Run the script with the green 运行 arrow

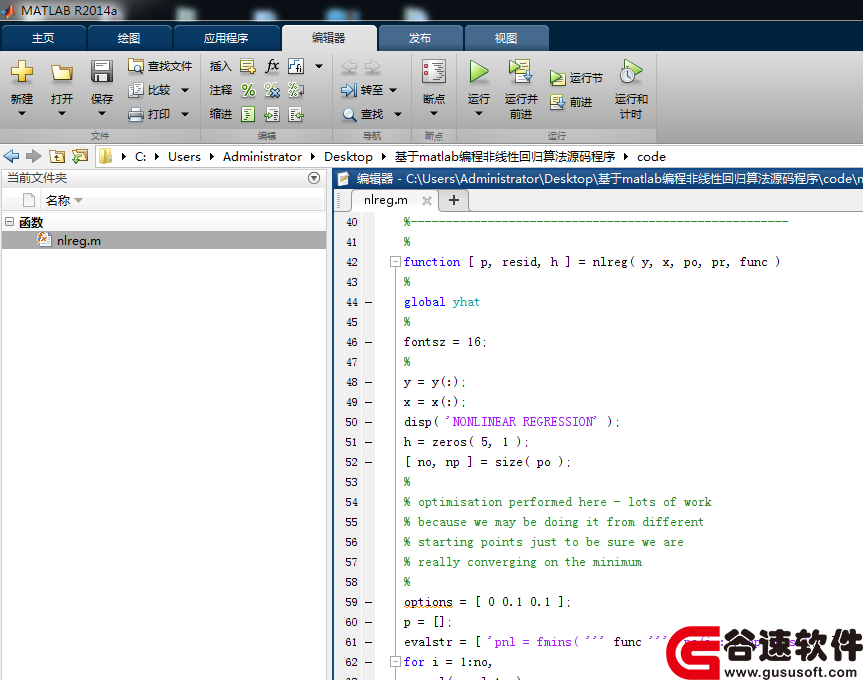point(479,72)
